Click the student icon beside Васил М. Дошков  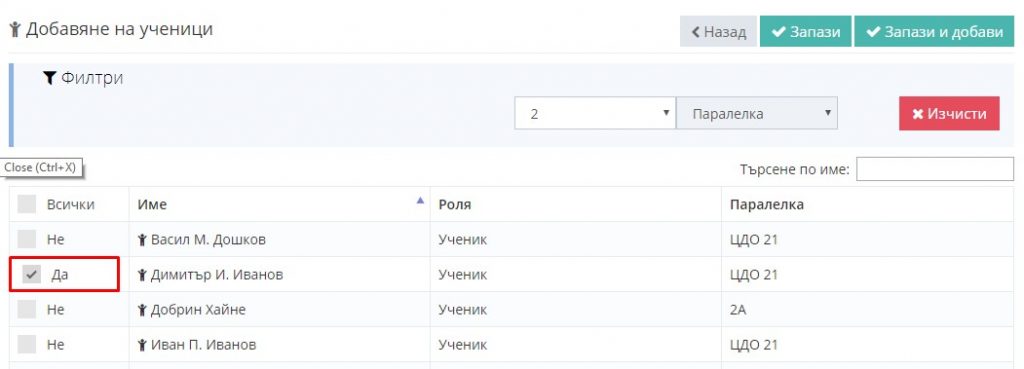coord(142,240)
